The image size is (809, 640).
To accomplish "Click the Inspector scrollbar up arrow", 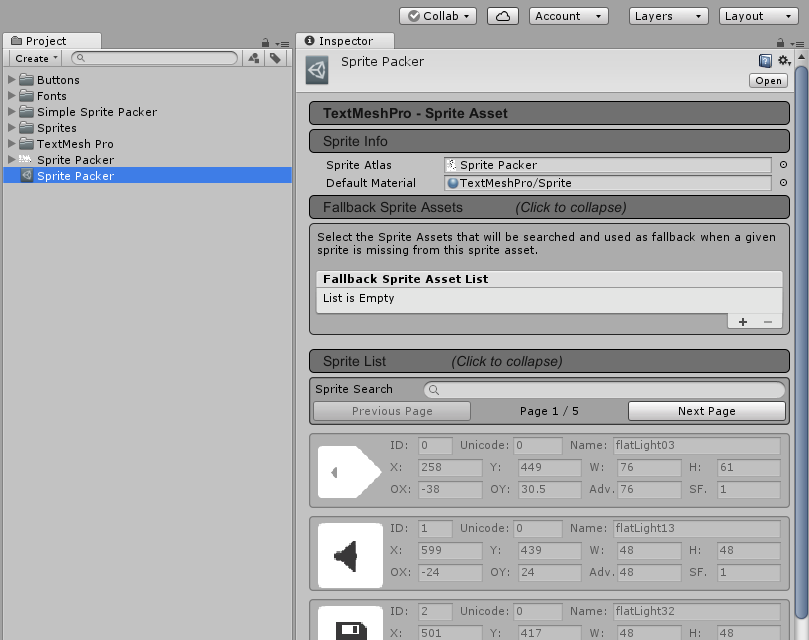I will (801, 57).
